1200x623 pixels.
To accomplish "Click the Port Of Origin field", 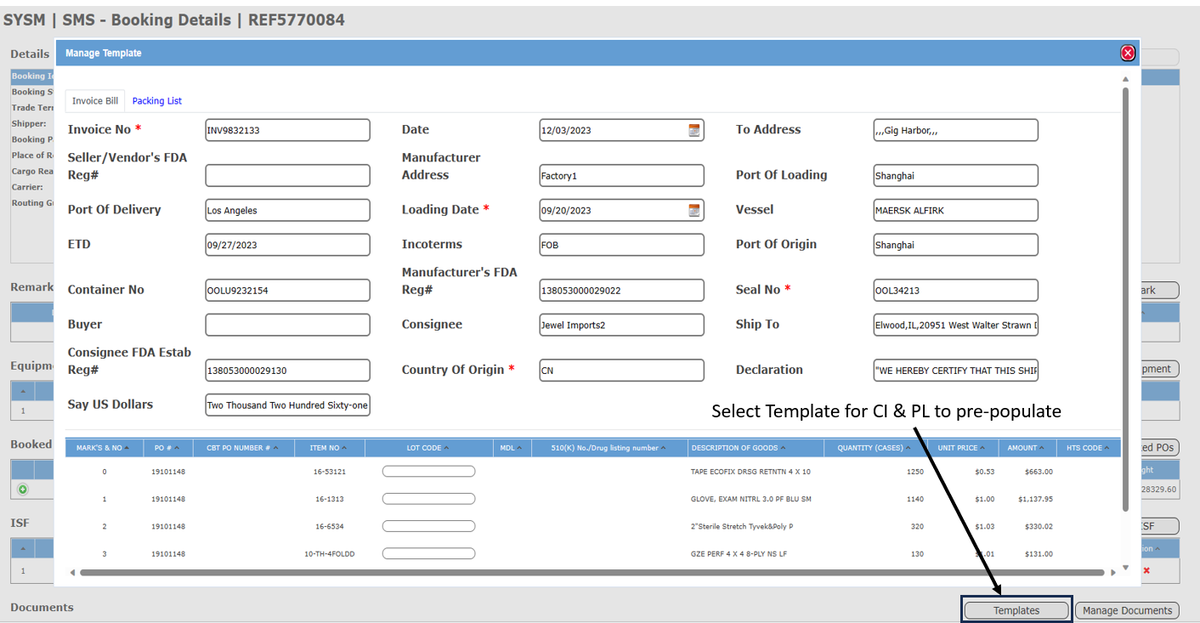I will (955, 245).
